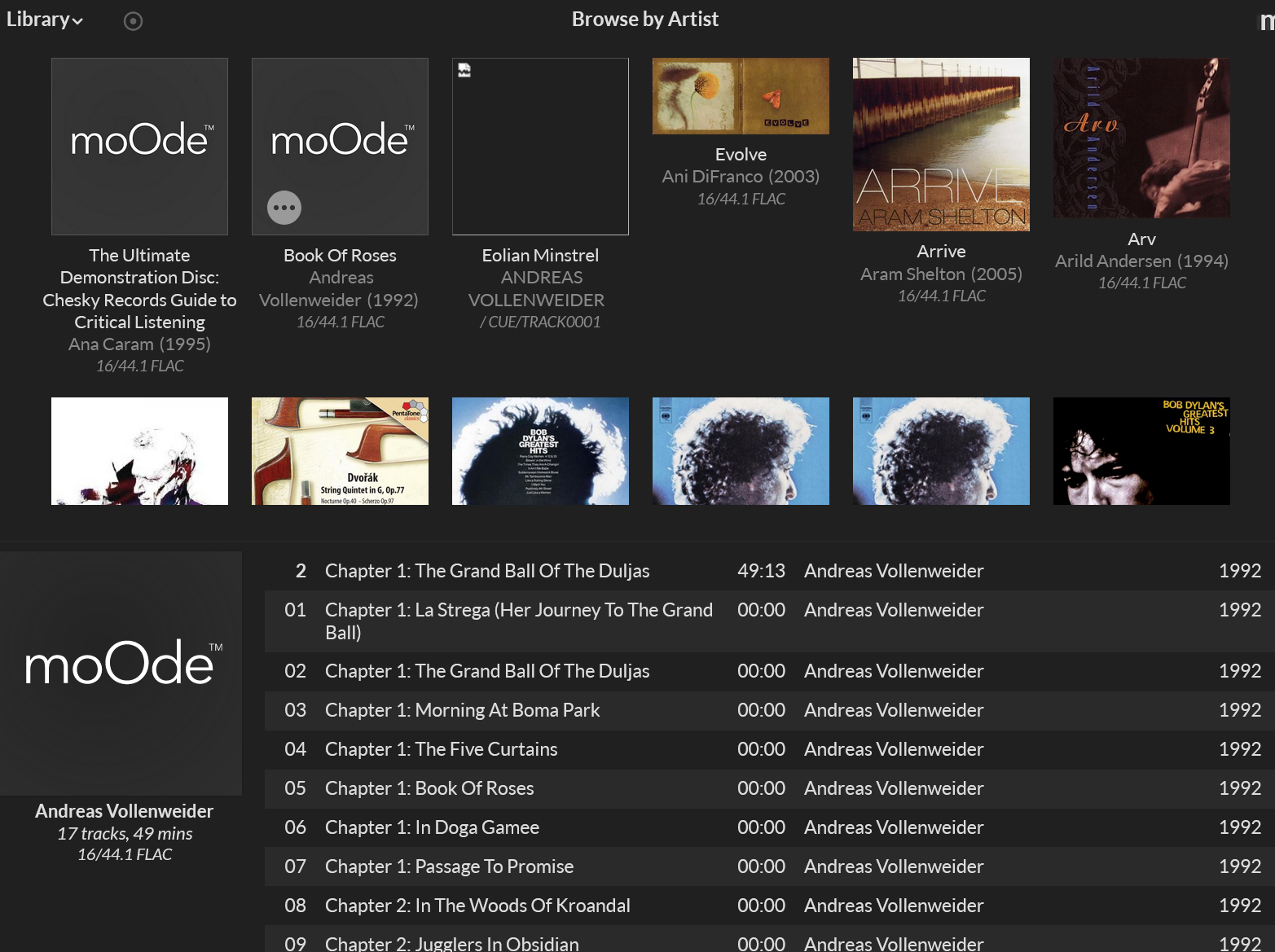This screenshot has width=1275, height=952.
Task: Select track 01 La Strega (Her Journey To The Grand Ball)
Action: pos(770,621)
